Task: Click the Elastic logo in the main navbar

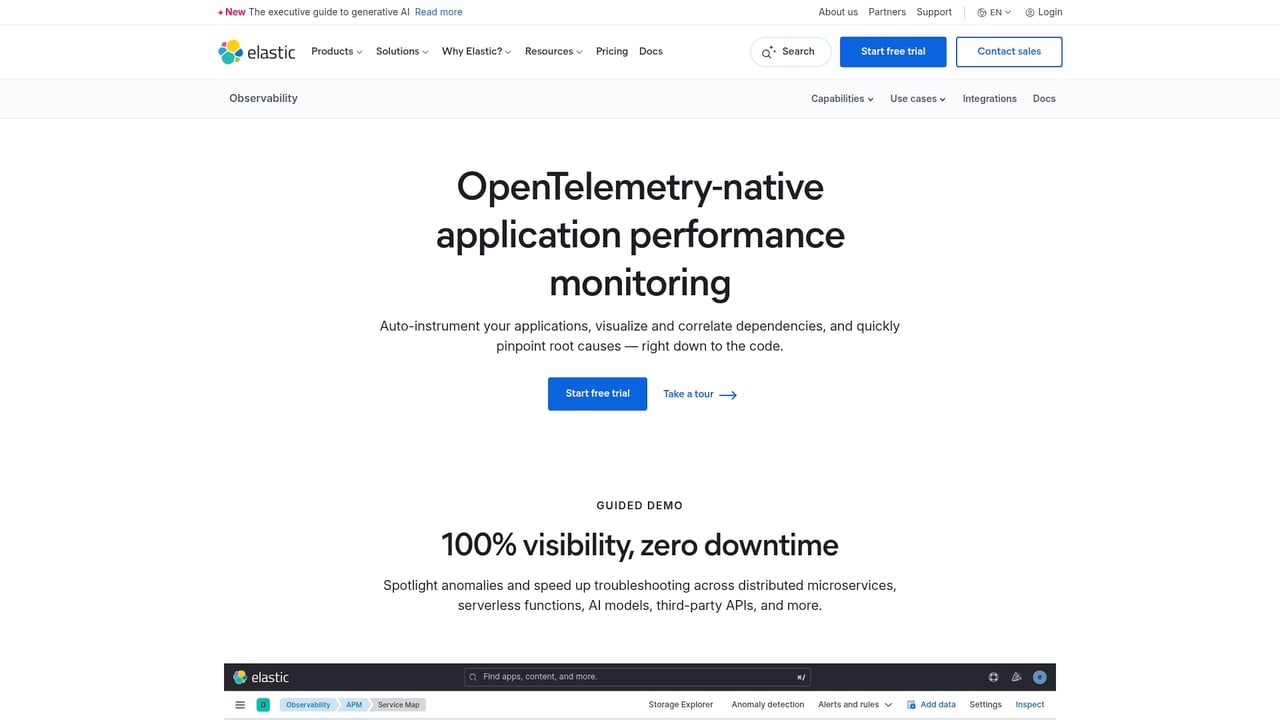Action: click(256, 51)
